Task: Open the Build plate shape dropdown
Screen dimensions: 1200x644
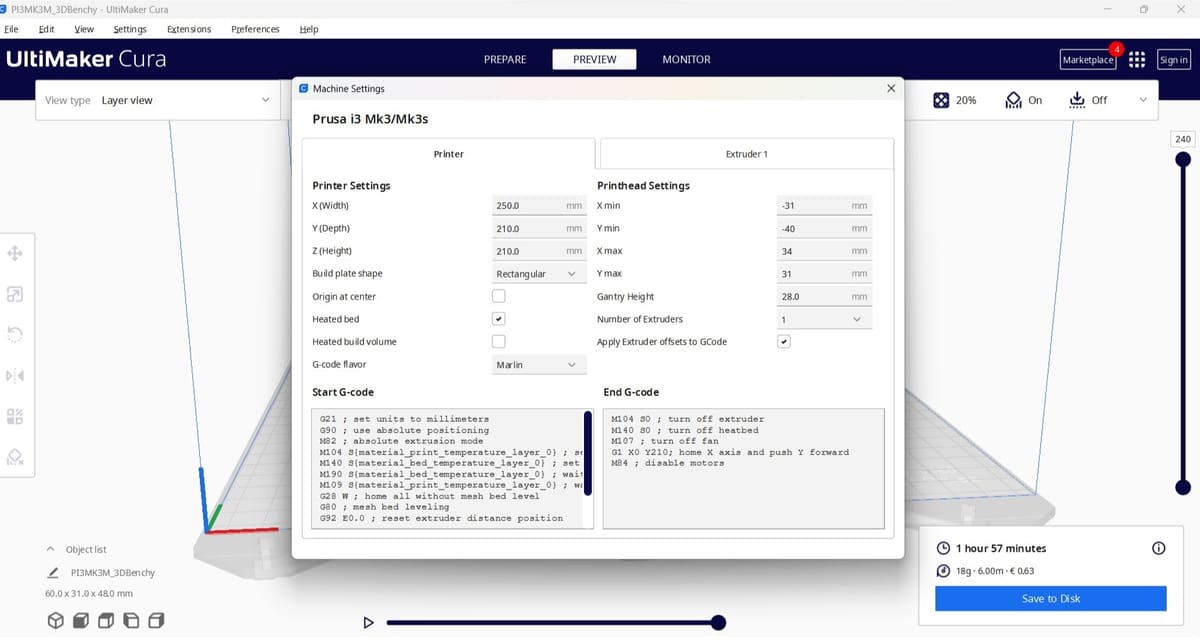Action: (539, 274)
